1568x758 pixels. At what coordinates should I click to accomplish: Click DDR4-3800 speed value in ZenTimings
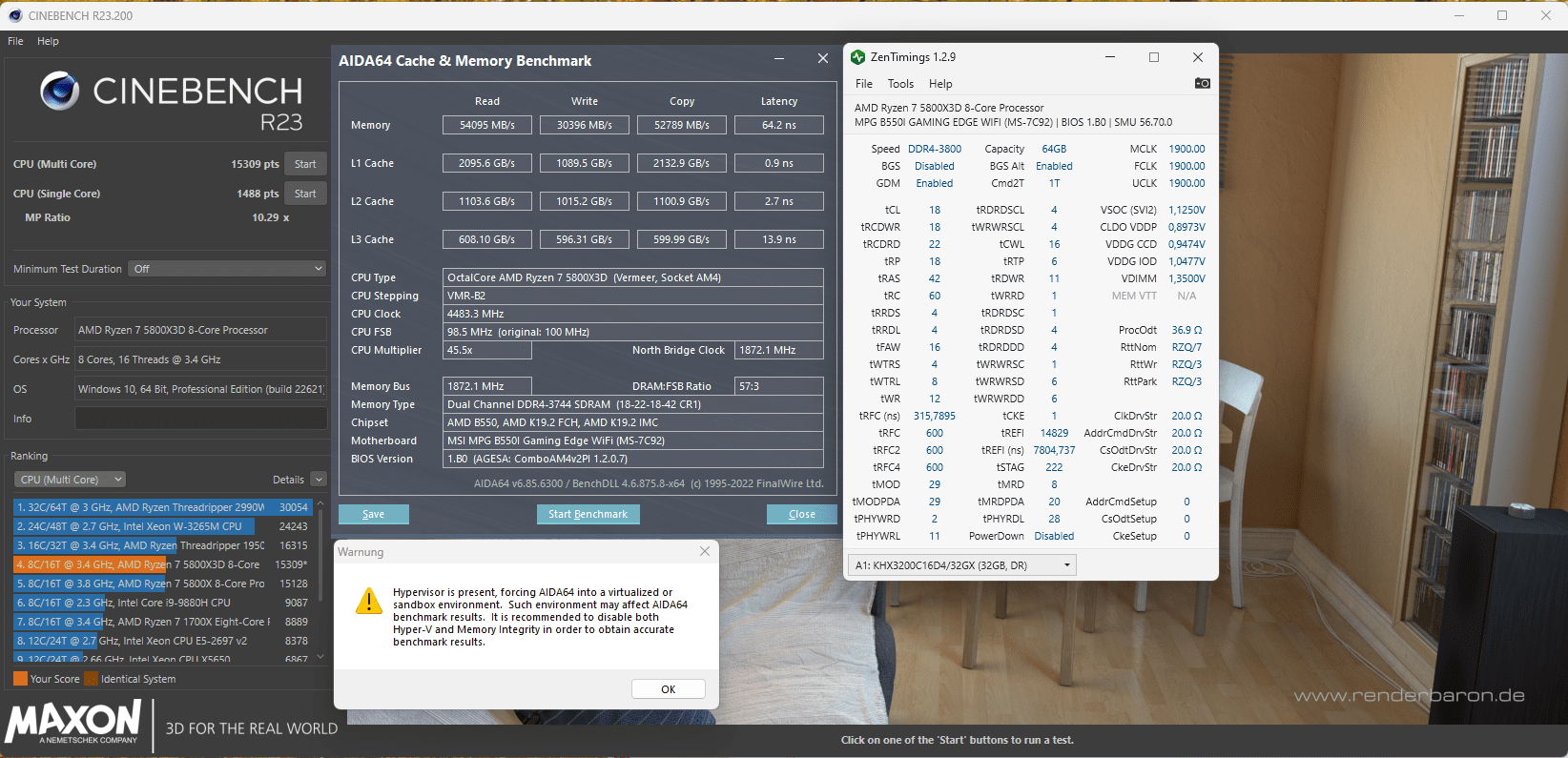click(935, 149)
